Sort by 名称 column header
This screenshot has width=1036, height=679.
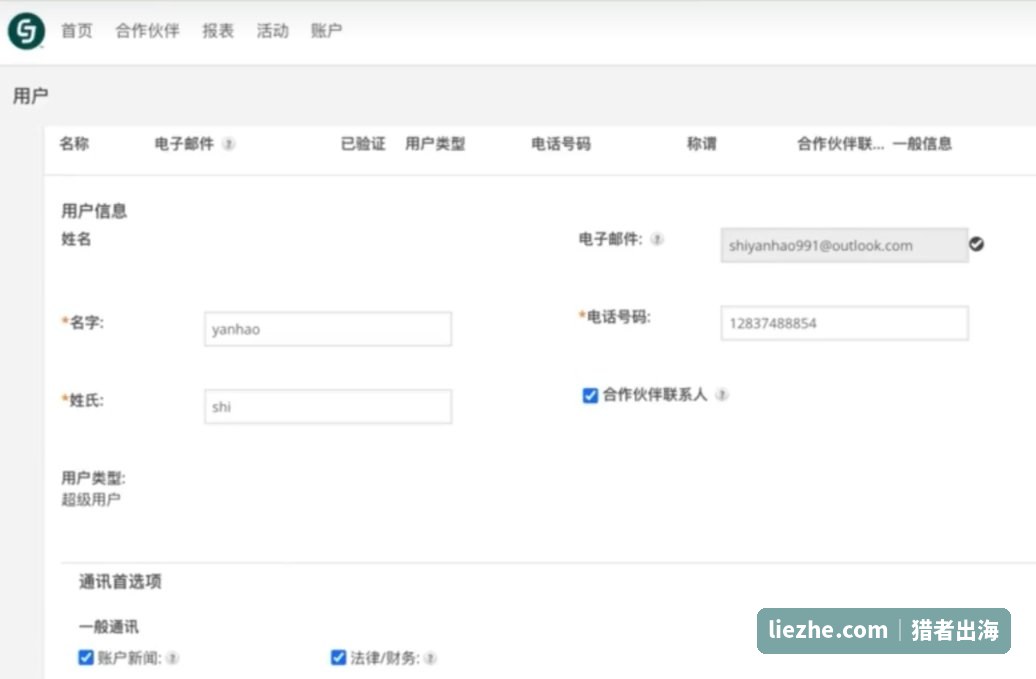point(74,143)
